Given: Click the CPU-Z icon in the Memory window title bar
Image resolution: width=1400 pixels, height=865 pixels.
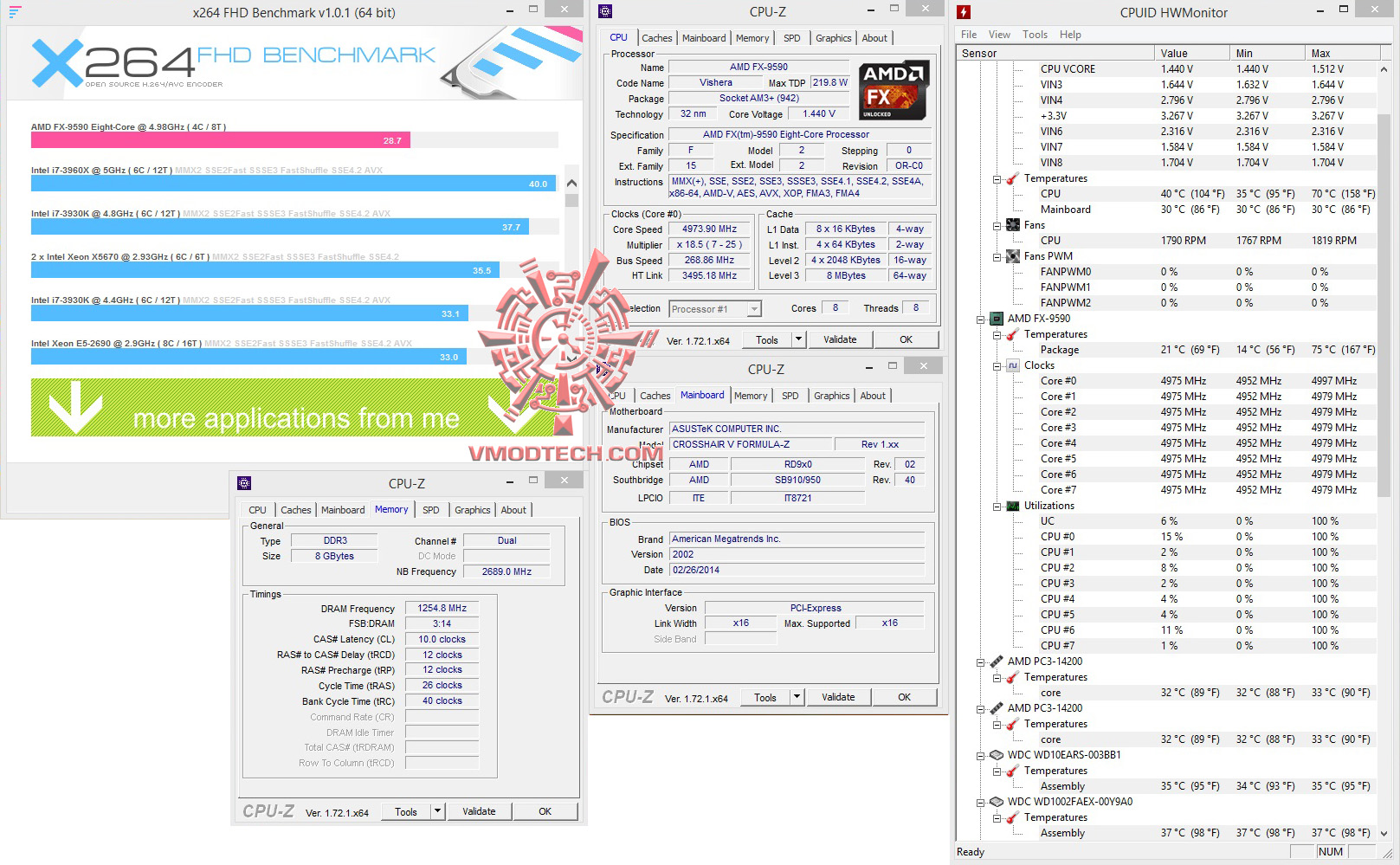Looking at the screenshot, I should (x=244, y=483).
